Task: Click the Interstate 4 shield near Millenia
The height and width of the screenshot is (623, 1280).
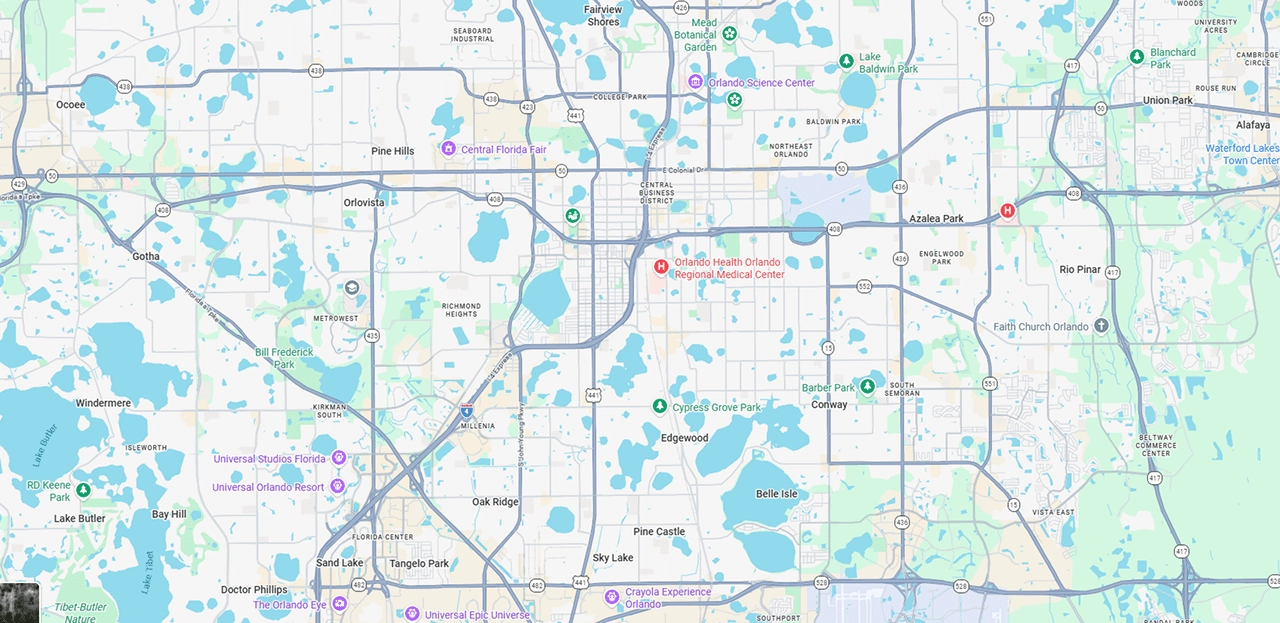Action: coord(466,410)
